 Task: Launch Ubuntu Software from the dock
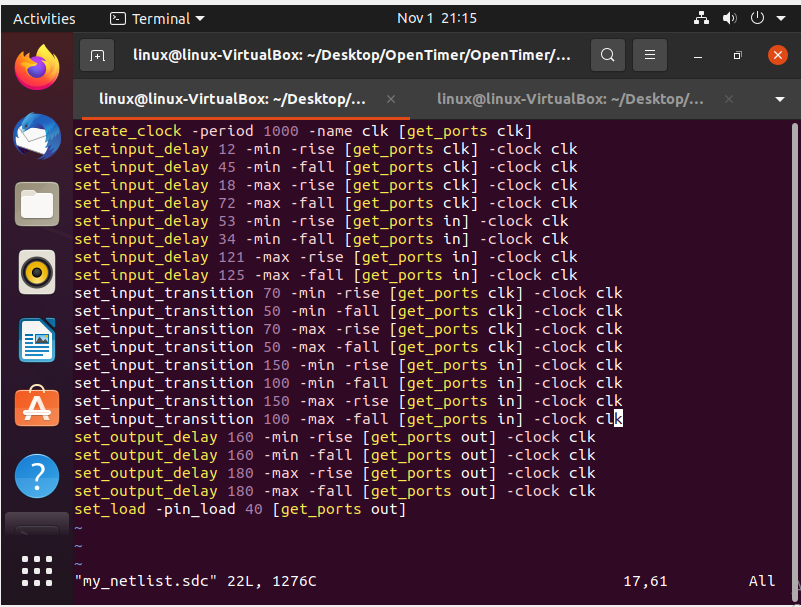coord(36,408)
